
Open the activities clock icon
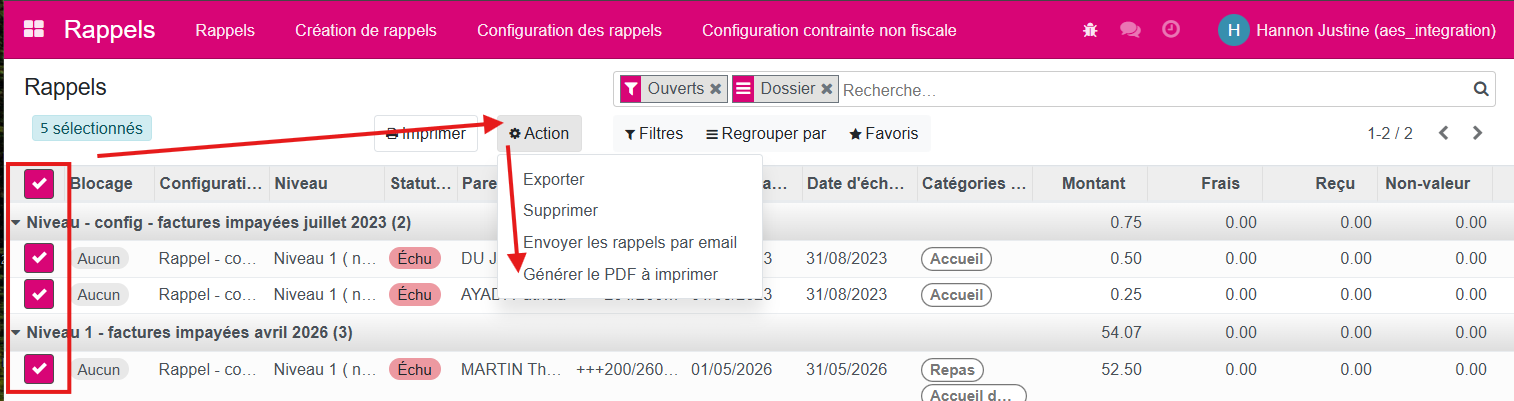click(x=1170, y=30)
